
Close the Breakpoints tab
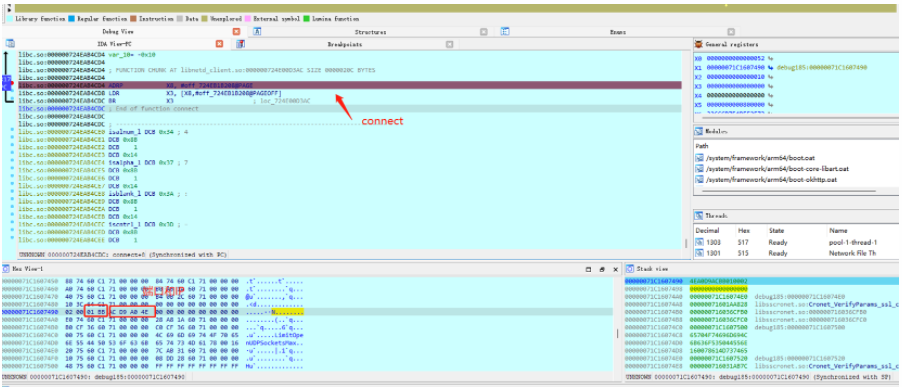(x=449, y=44)
